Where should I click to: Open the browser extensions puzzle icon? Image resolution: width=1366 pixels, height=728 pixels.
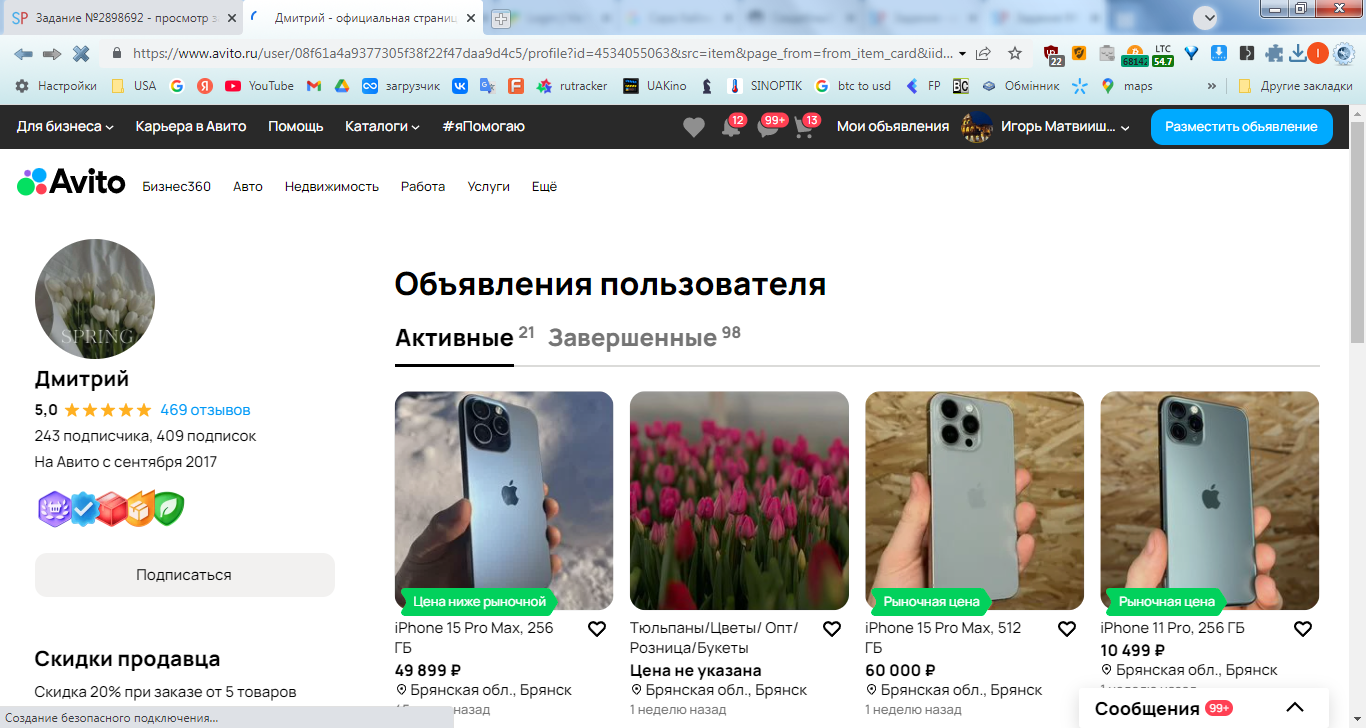(1273, 53)
